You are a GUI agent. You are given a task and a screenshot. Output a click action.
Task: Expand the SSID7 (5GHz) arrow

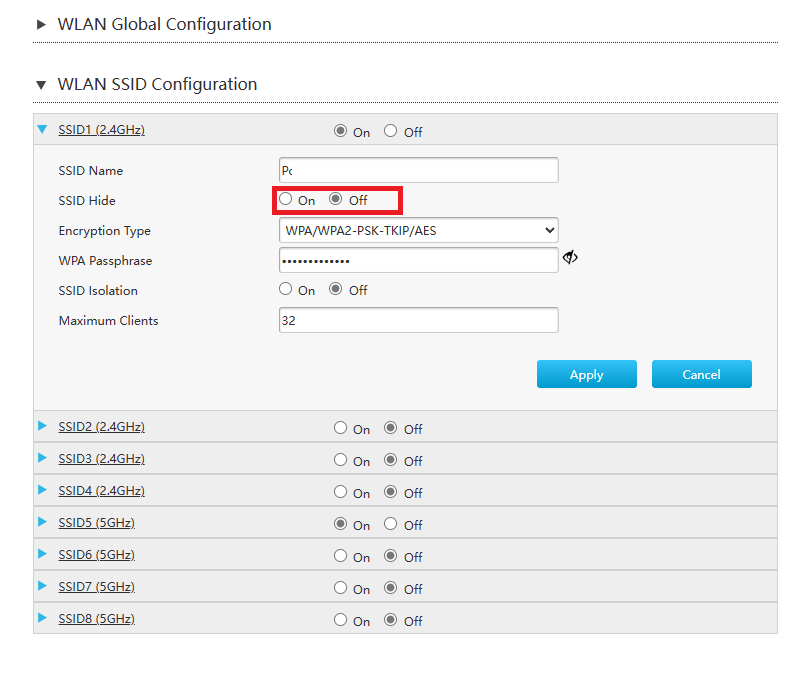tap(43, 586)
